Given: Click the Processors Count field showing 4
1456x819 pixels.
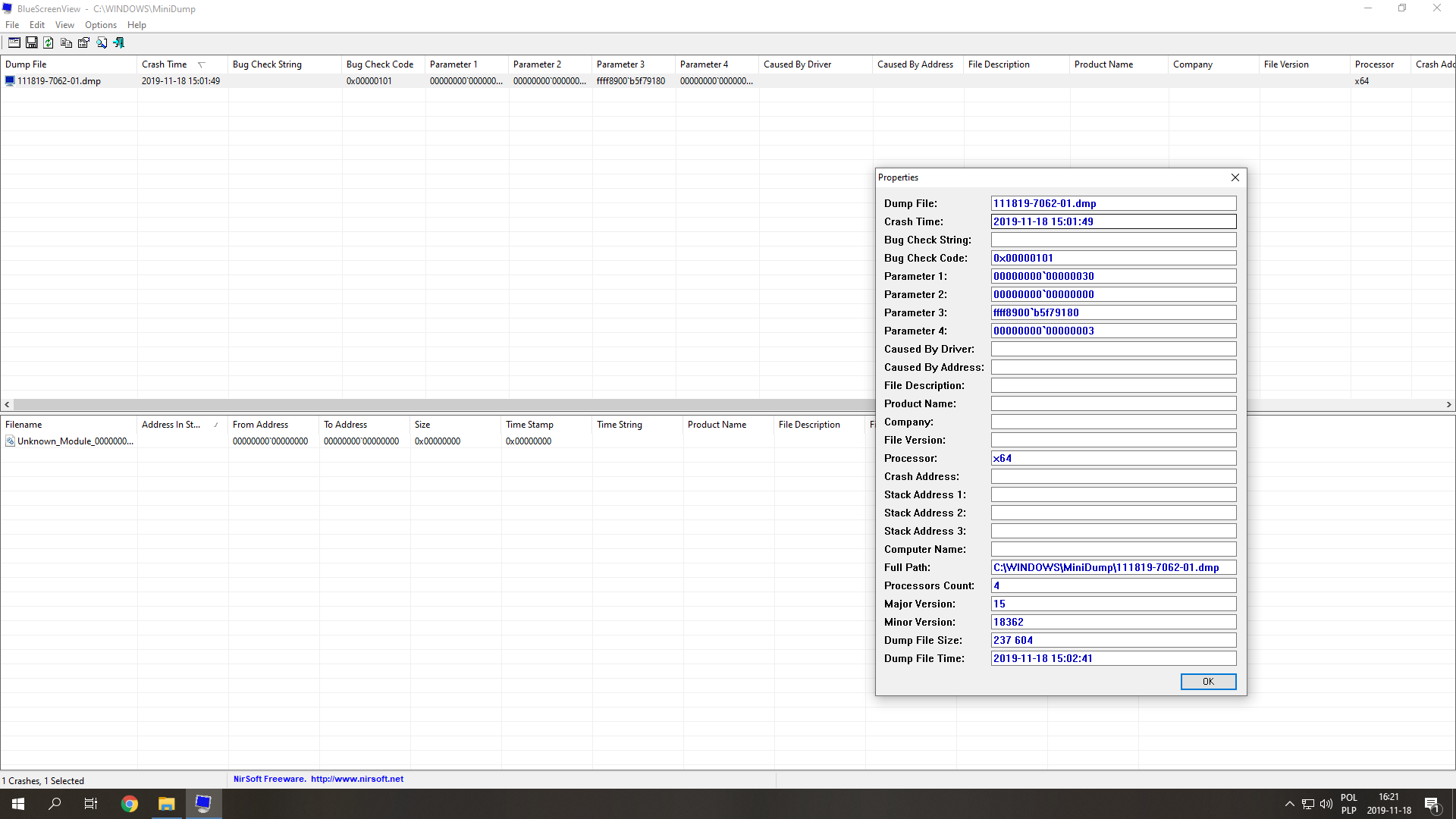Looking at the screenshot, I should (x=1113, y=585).
